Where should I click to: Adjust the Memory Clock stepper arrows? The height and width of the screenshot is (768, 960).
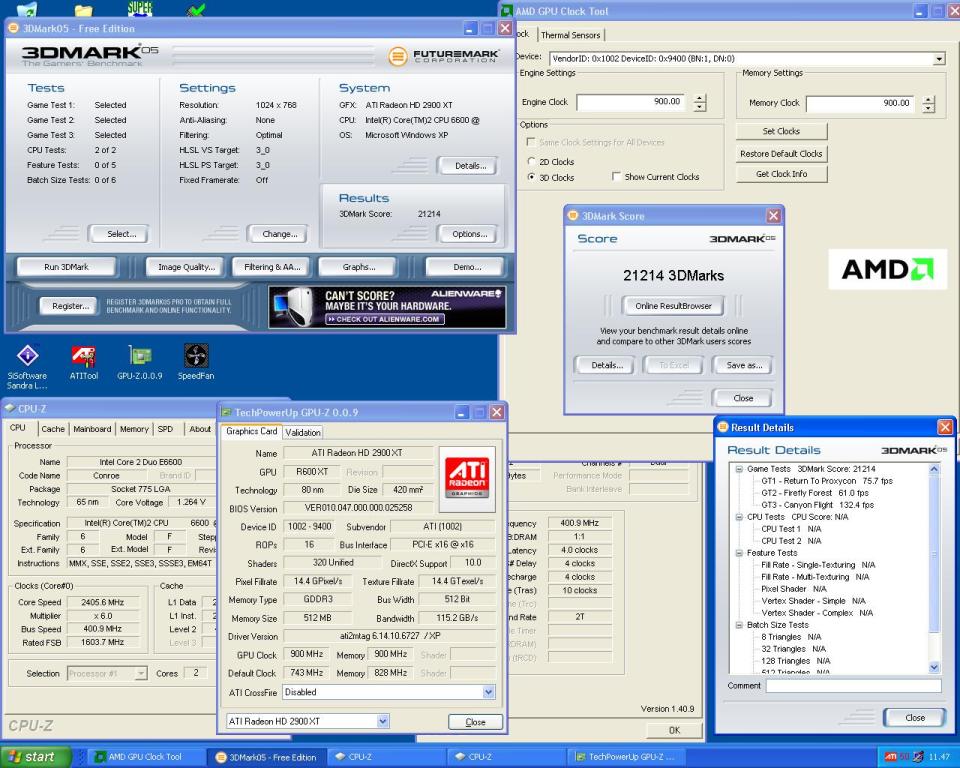(x=929, y=104)
